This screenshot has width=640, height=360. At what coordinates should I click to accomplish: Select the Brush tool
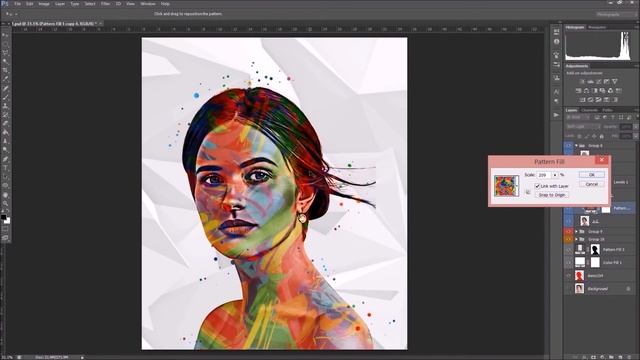(5, 97)
